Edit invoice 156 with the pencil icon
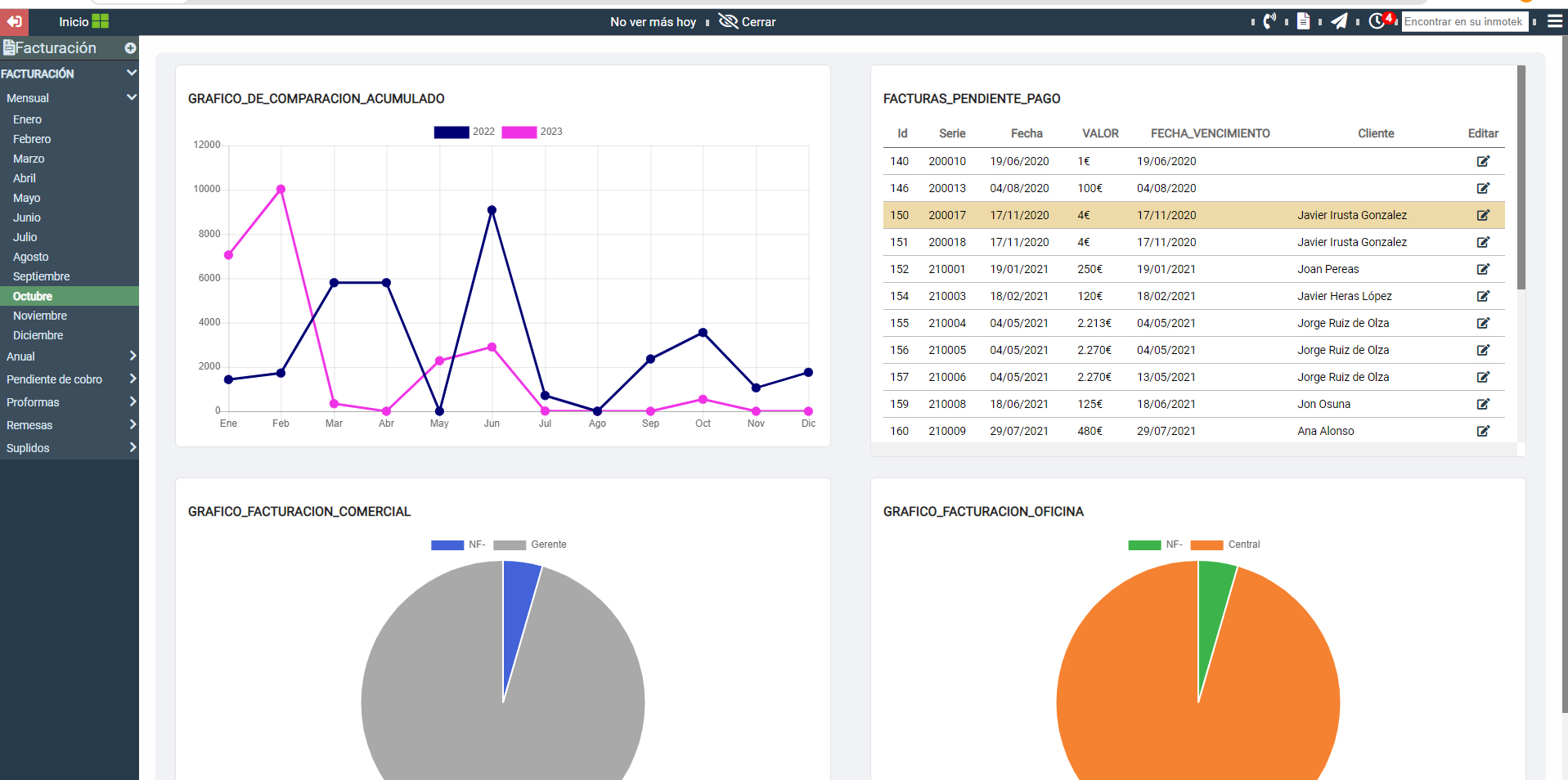The height and width of the screenshot is (780, 1568). tap(1483, 350)
